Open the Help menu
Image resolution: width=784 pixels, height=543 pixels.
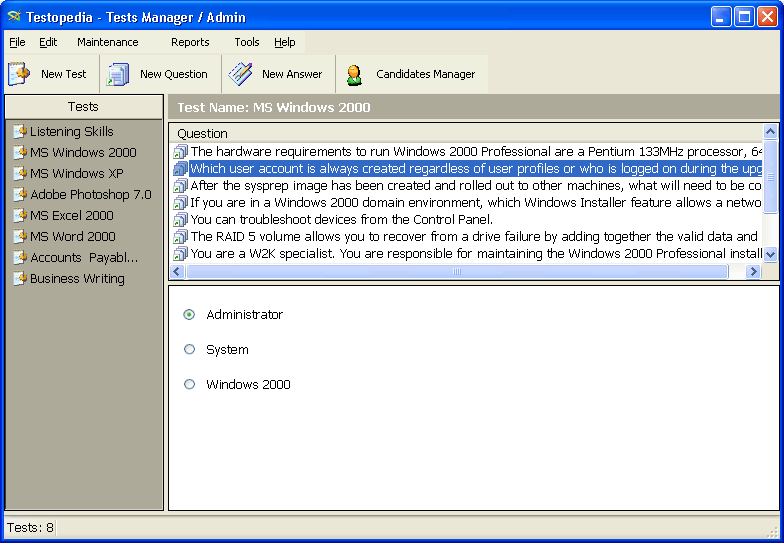pyautogui.click(x=284, y=42)
